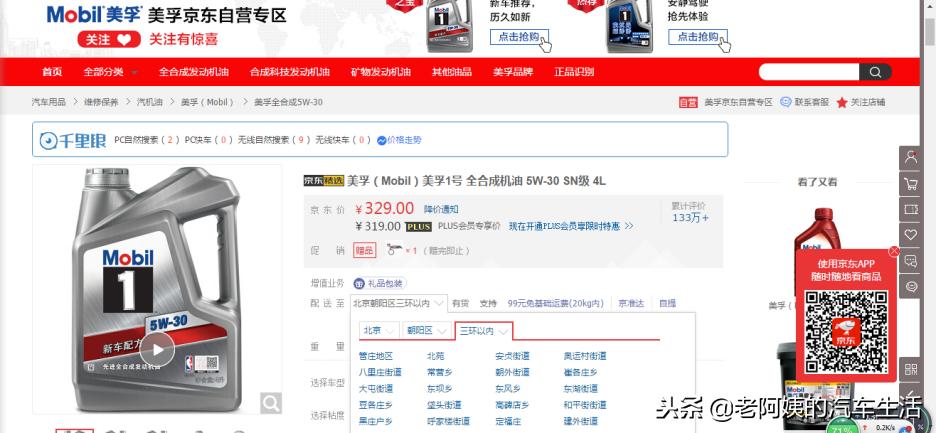
Task: Click the 降价通知 price drop link
Action: tap(441, 210)
